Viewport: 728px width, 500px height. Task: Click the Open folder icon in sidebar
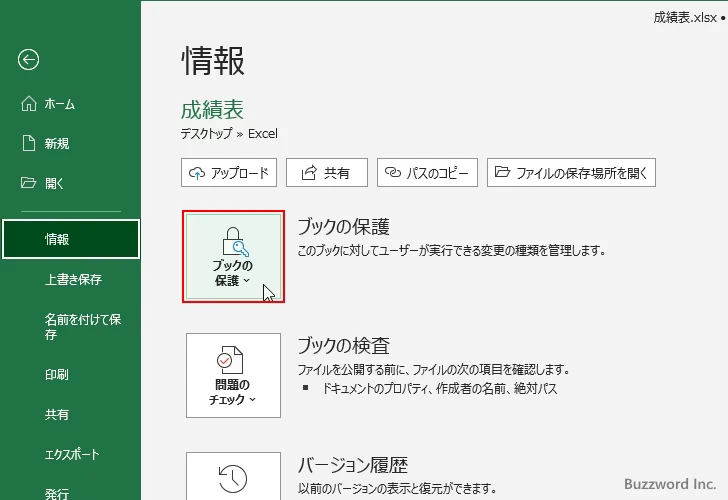[28, 182]
